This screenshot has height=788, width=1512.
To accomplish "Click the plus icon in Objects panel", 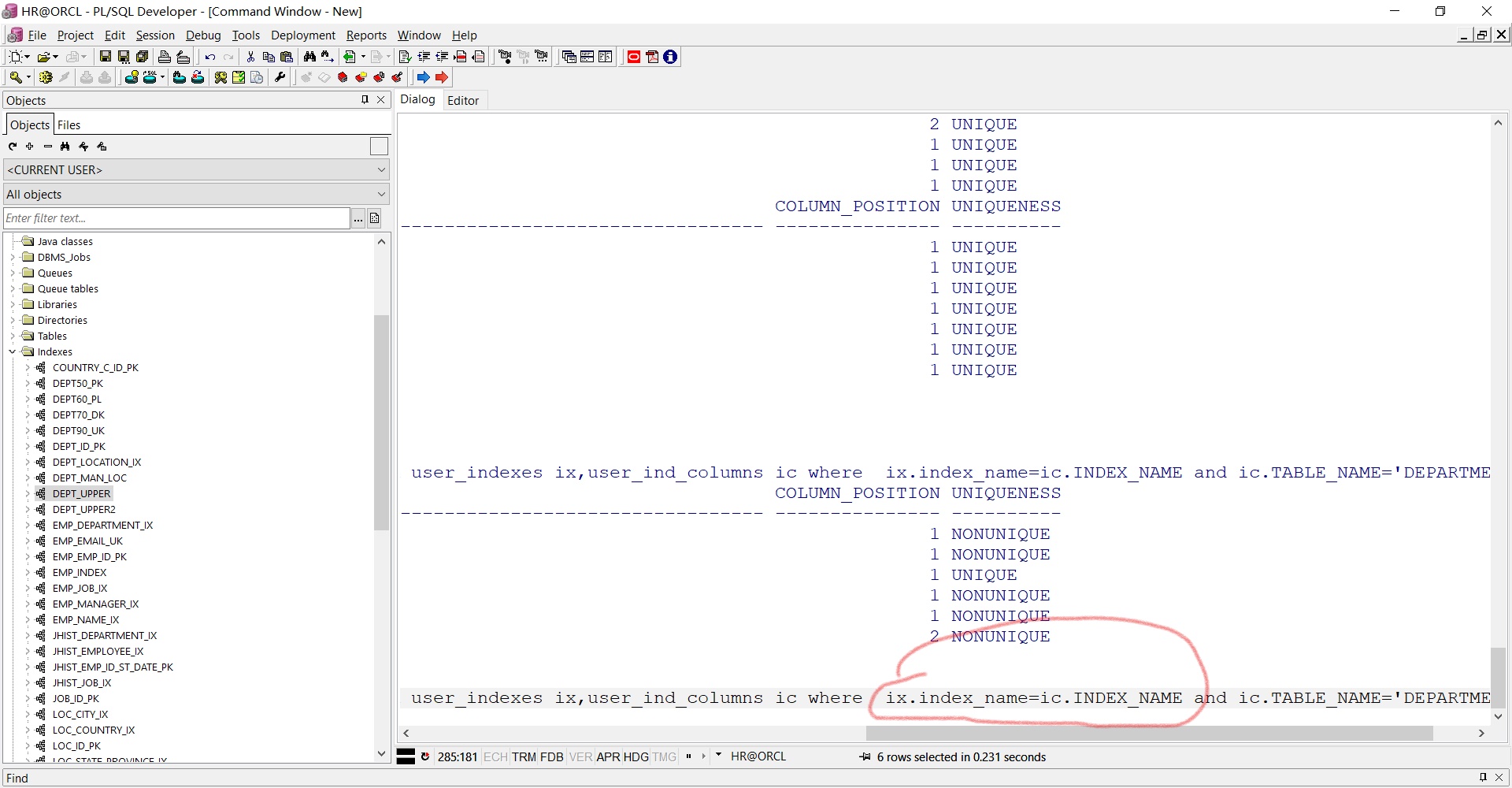I will point(30,147).
